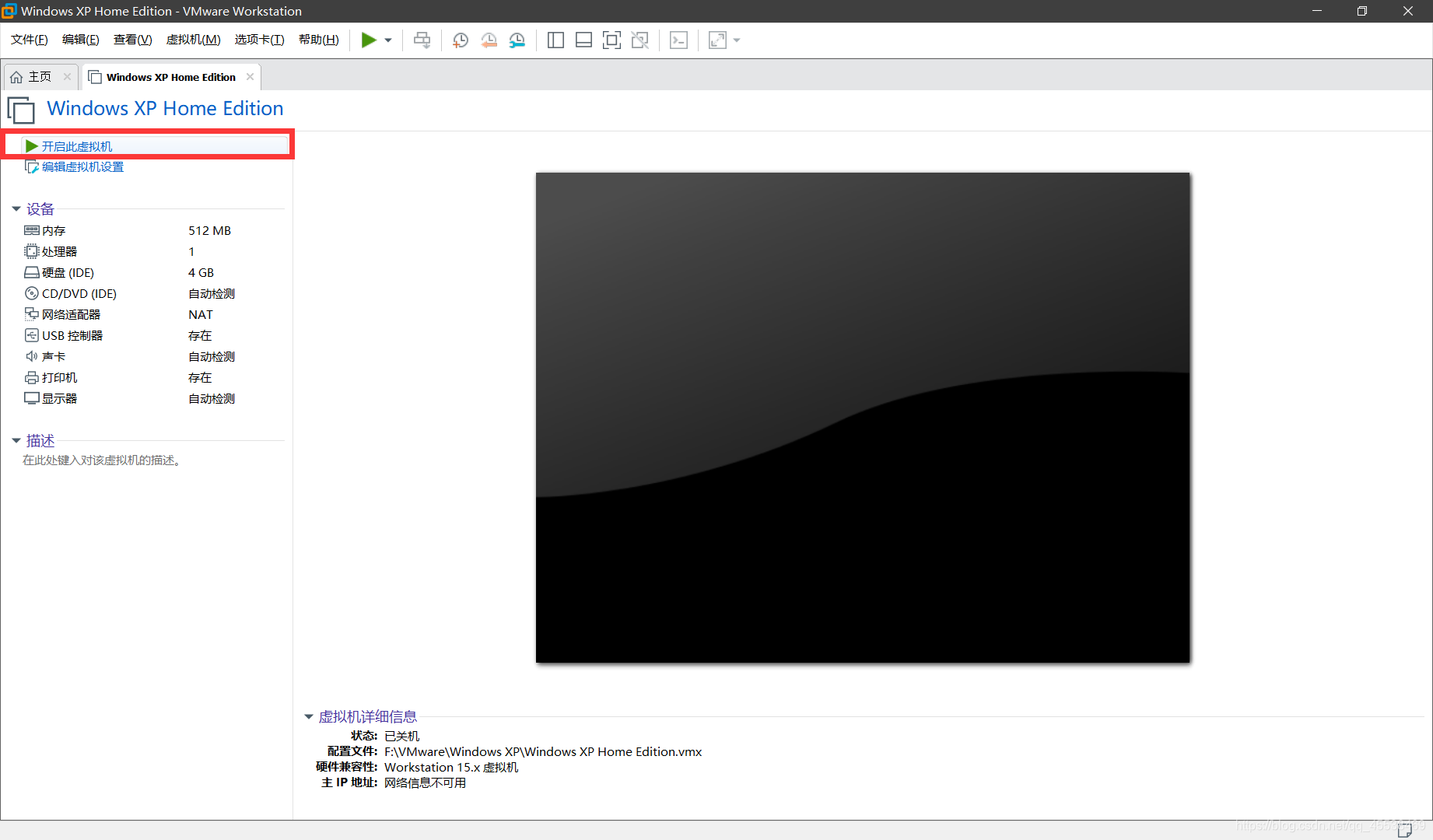1433x840 pixels.
Task: Open the stretch view dropdown arrow
Action: 737,40
